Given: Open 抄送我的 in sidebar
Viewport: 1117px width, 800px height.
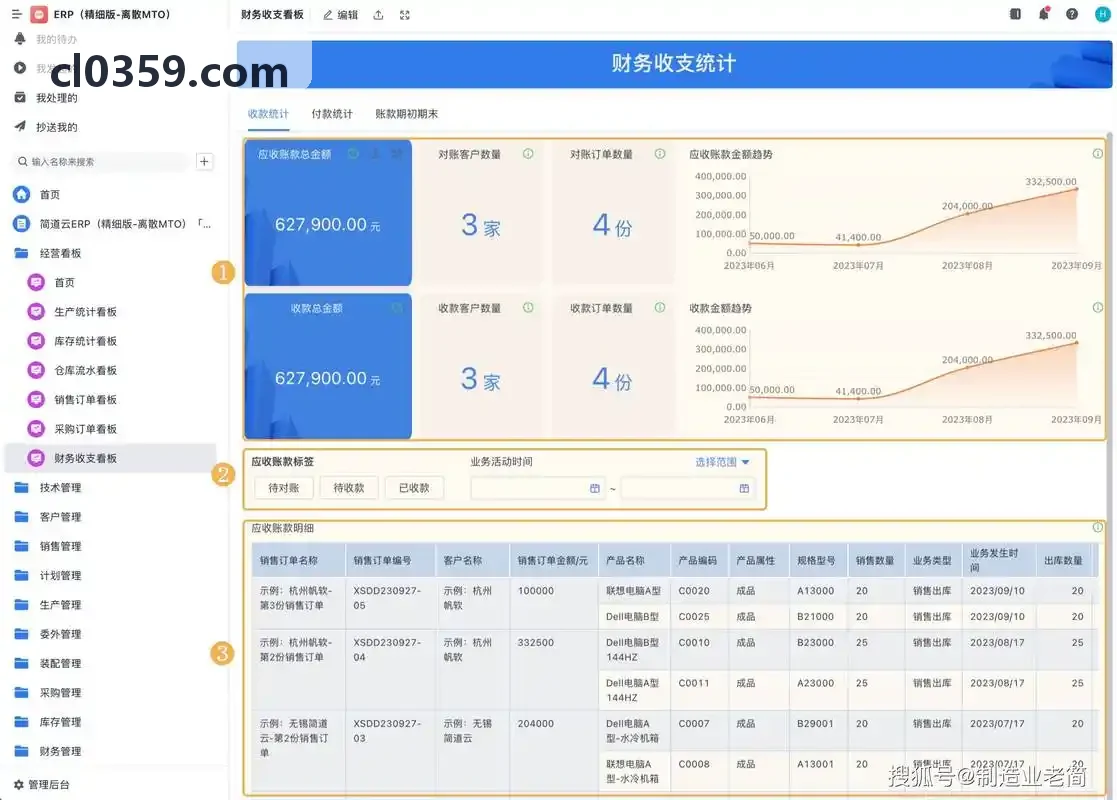Looking at the screenshot, I should pos(57,127).
